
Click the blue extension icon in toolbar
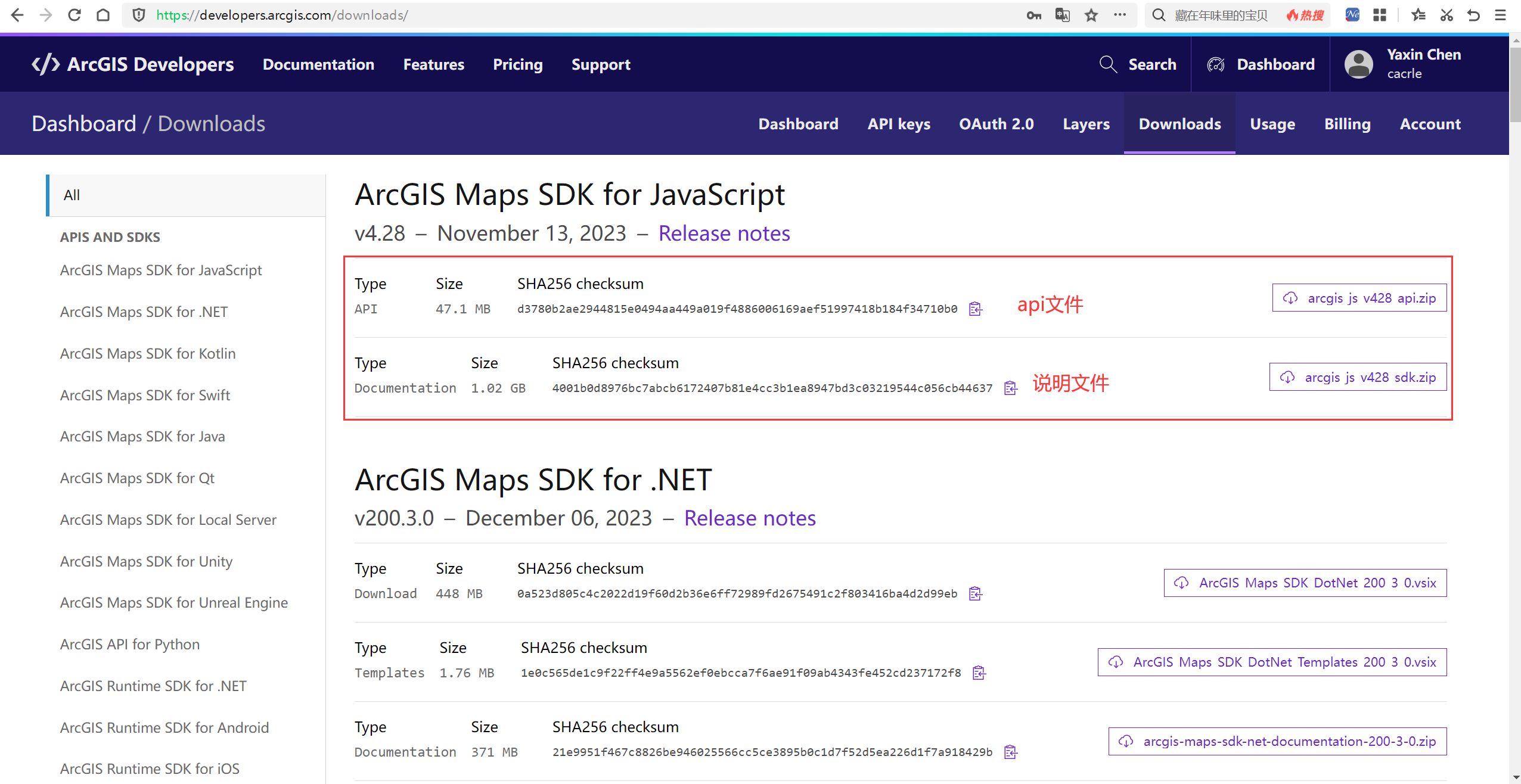coord(1352,15)
